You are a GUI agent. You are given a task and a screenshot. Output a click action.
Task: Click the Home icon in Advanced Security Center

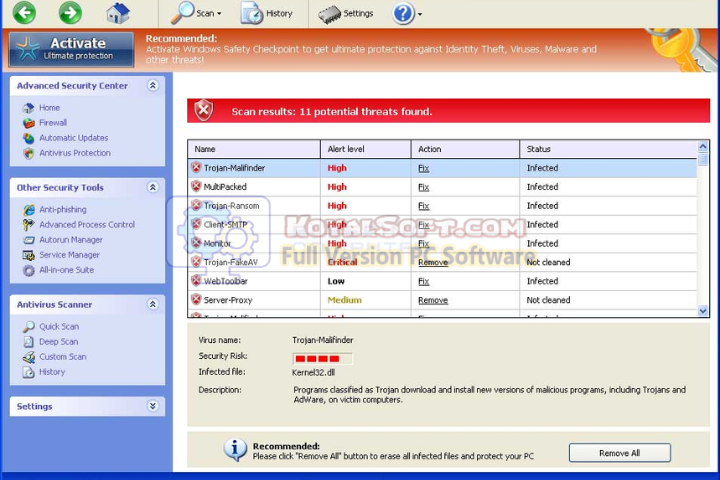click(28, 107)
